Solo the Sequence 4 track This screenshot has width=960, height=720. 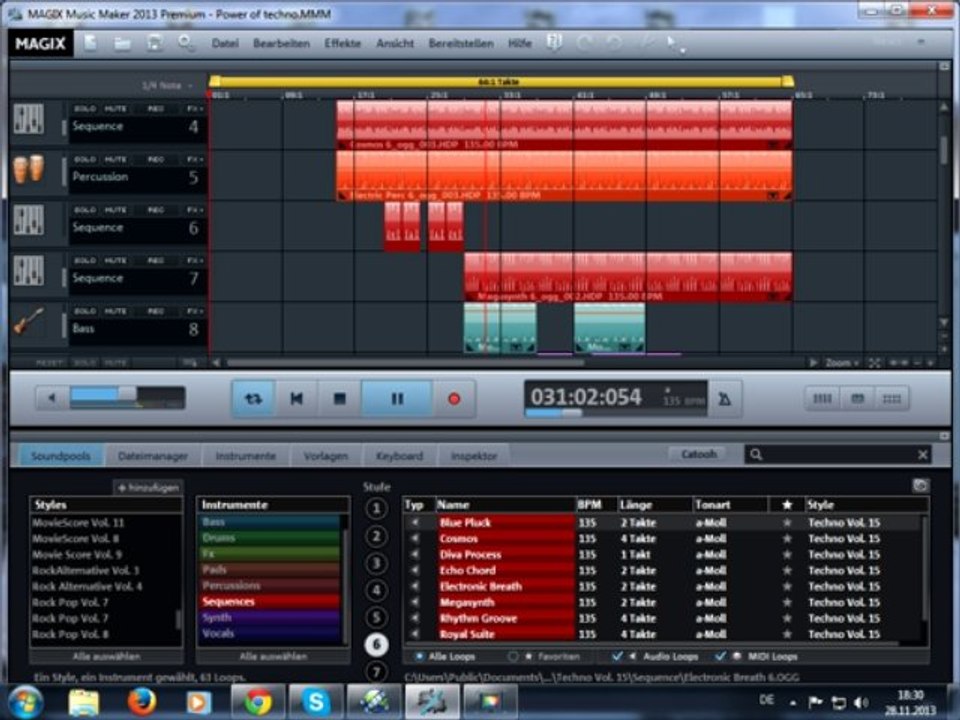coord(84,108)
